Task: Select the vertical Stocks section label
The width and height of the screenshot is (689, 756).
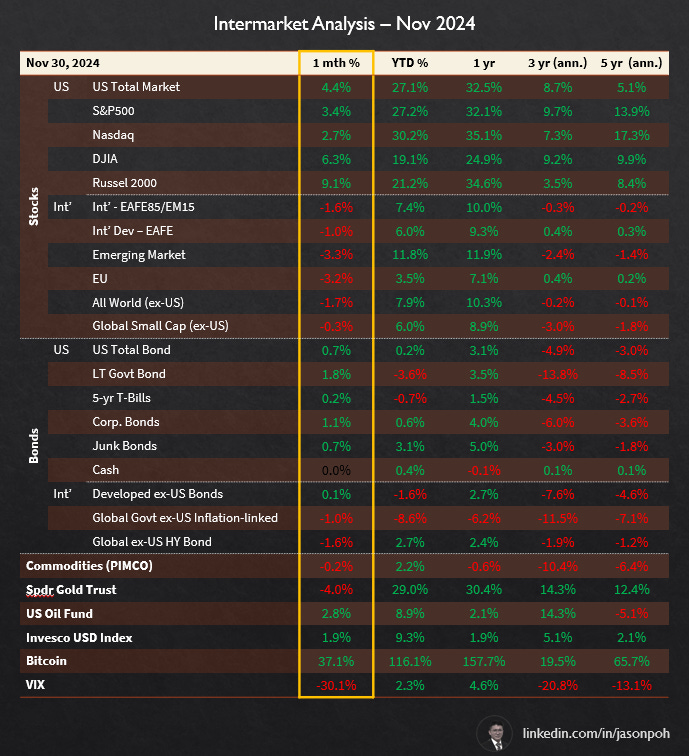Action: point(33,207)
